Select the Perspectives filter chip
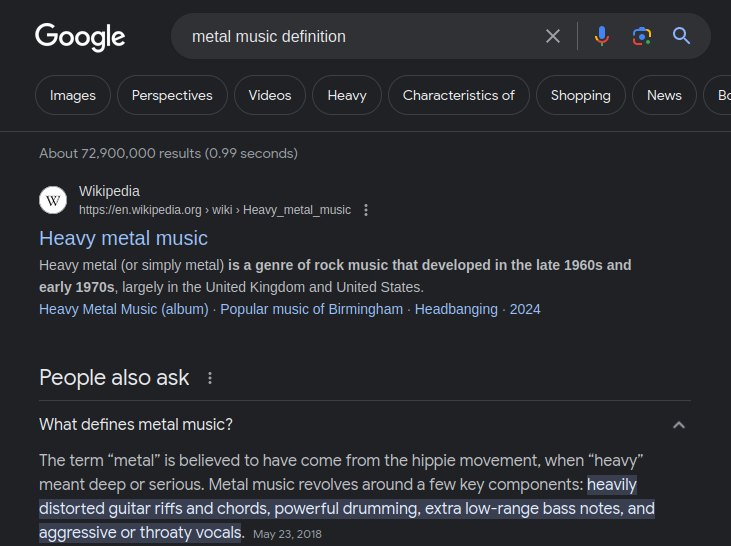 [x=172, y=95]
